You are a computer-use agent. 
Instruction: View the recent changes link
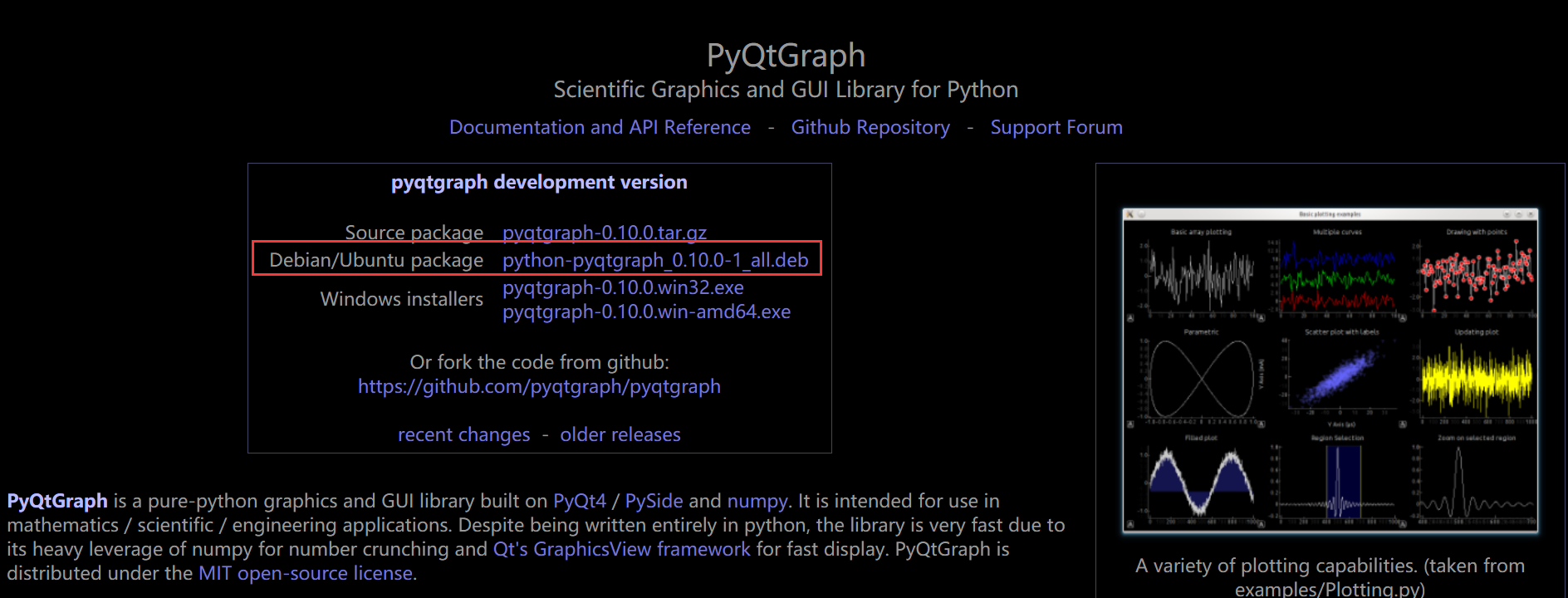click(x=463, y=434)
